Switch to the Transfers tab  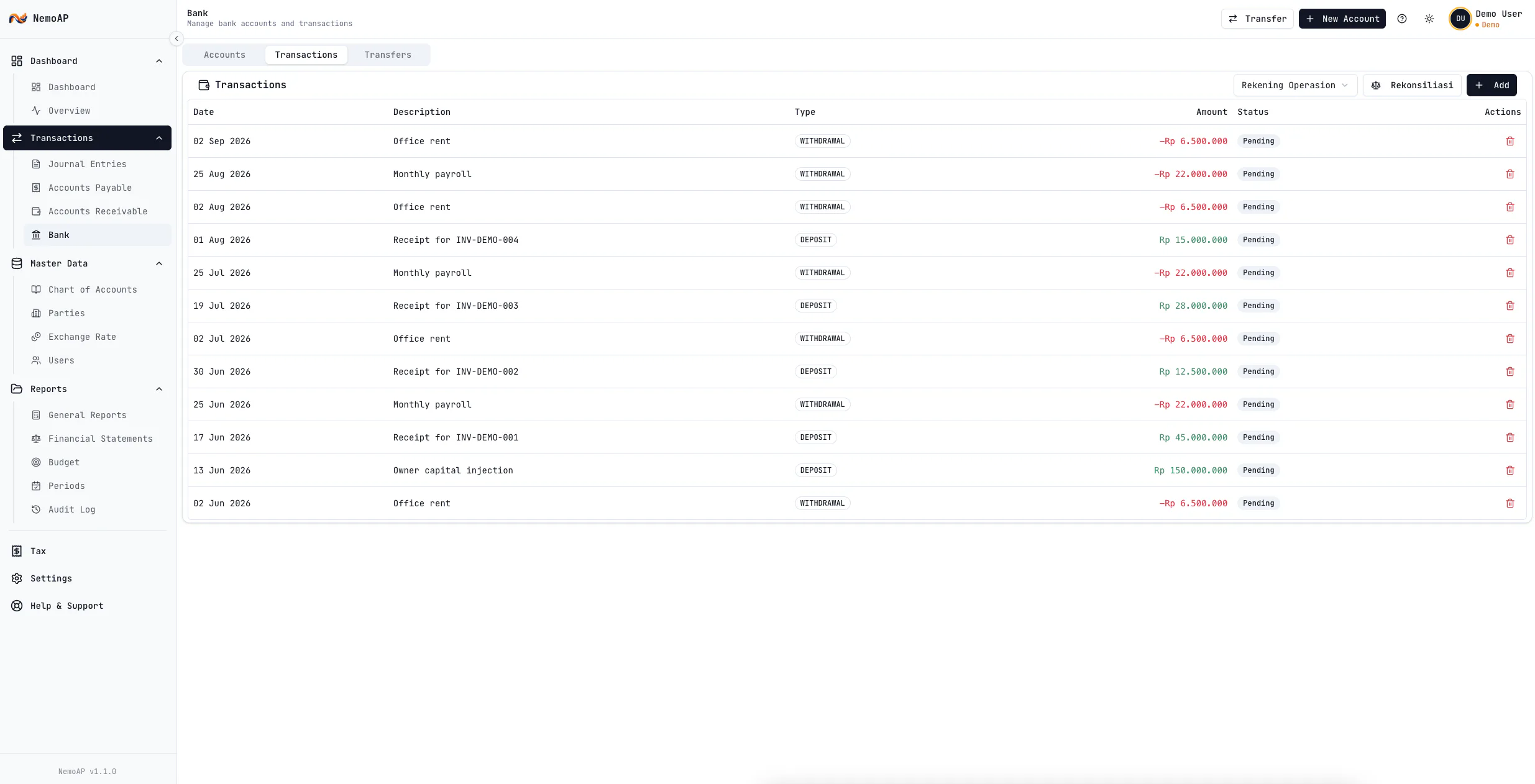pyautogui.click(x=388, y=55)
